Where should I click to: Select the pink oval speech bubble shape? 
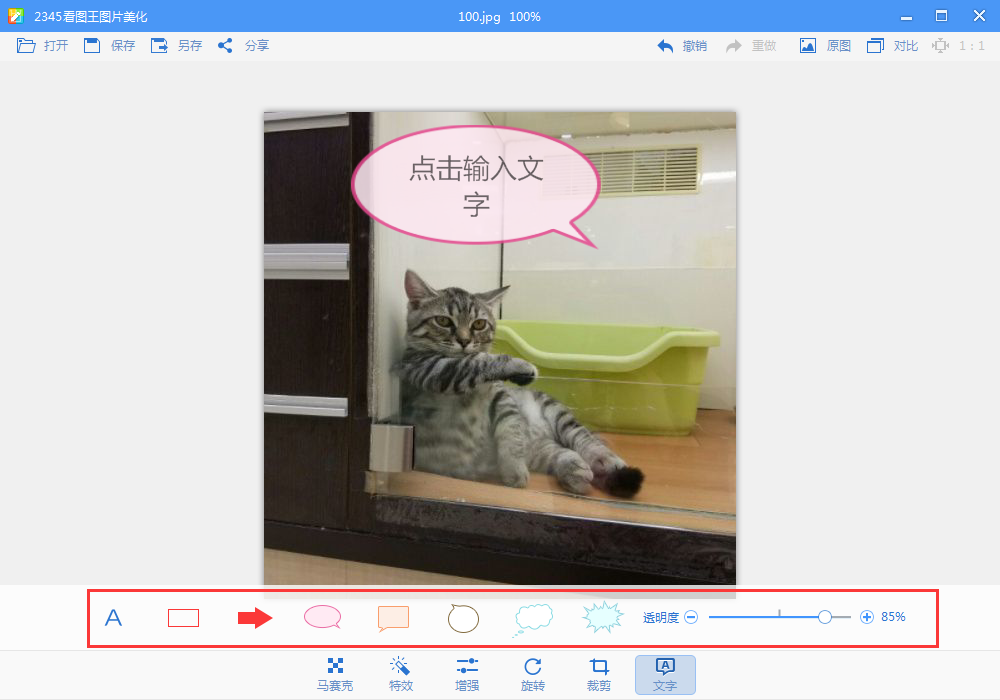[x=323, y=617]
